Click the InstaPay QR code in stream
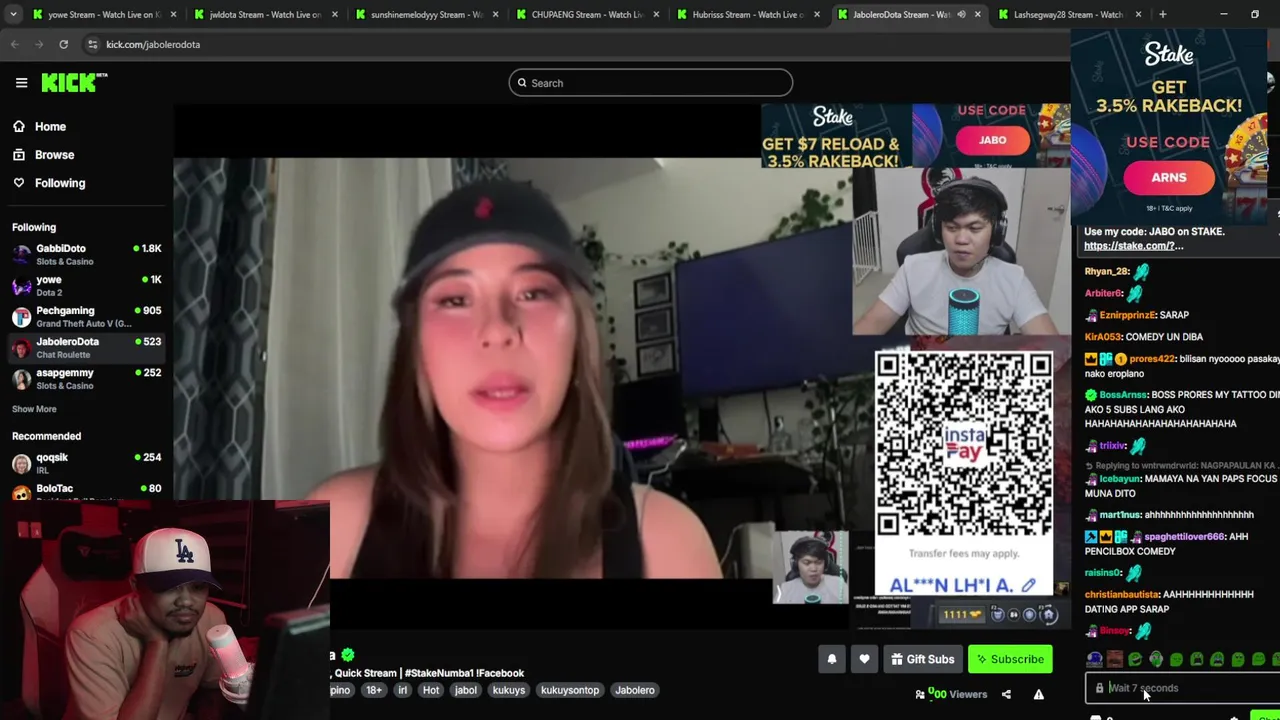This screenshot has height=720, width=1280. point(964,443)
